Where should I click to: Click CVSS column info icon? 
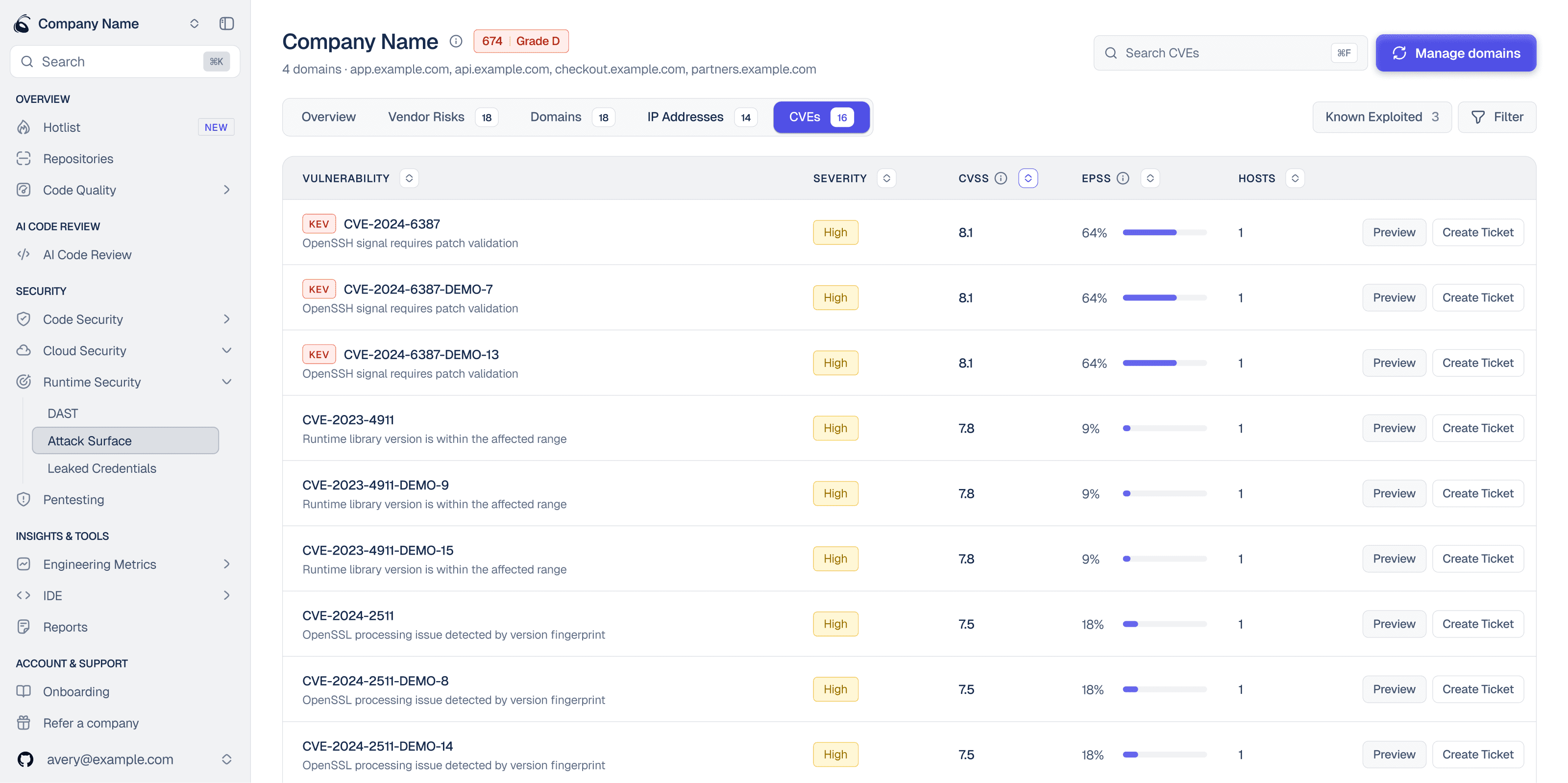[1001, 178]
